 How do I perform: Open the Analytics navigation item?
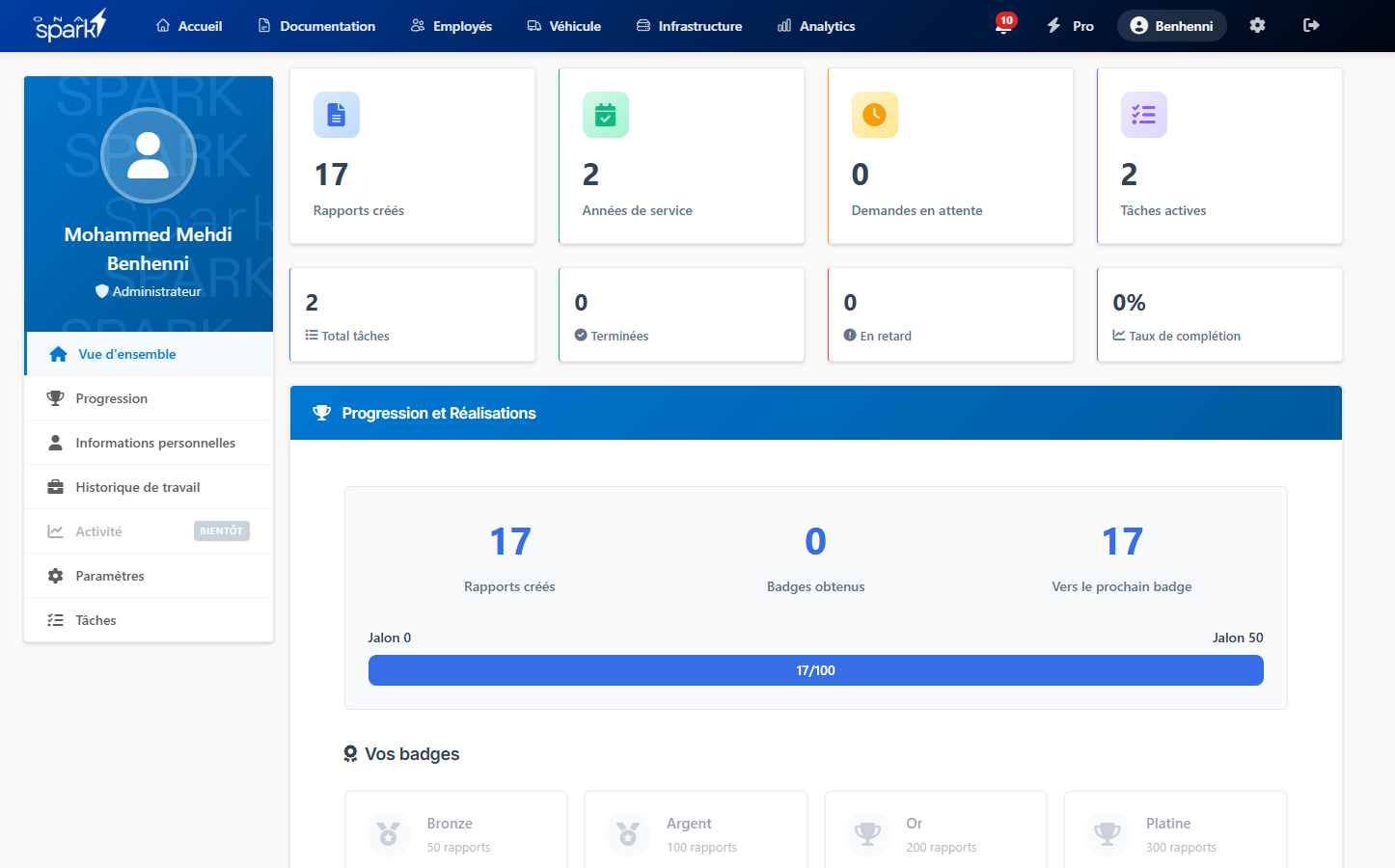tap(816, 26)
